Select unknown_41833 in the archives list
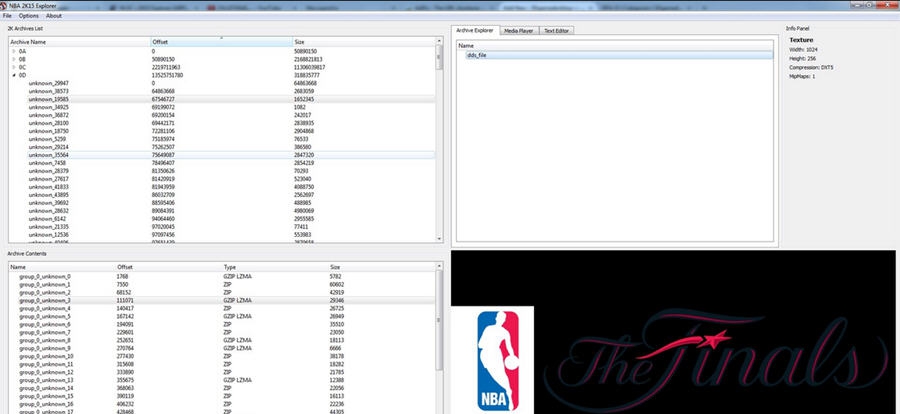 tap(49, 187)
